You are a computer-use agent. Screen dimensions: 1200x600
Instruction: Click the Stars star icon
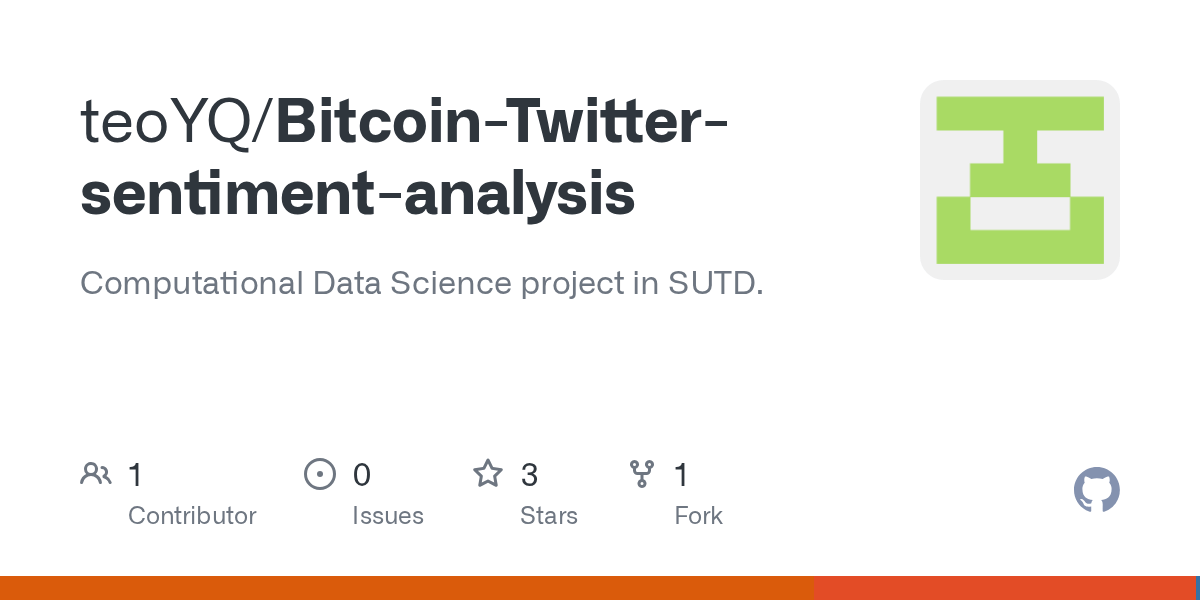[487, 474]
